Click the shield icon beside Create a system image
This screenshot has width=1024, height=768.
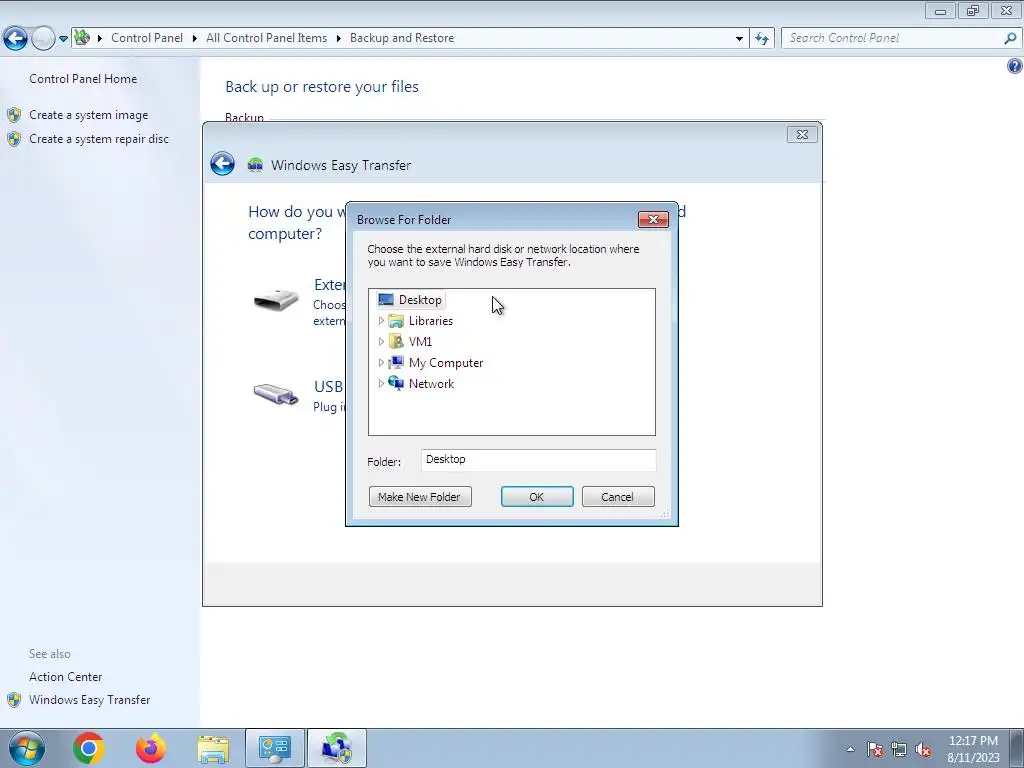(x=14, y=115)
